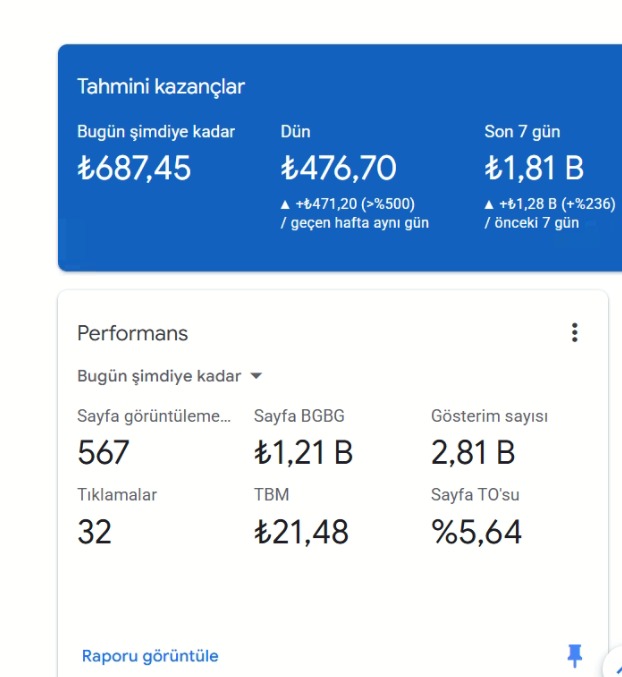Viewport: 622px width, 677px height.
Task: Expand the 'Bugün şimdiye kadar' period dropdown
Action: pyautogui.click(x=170, y=376)
